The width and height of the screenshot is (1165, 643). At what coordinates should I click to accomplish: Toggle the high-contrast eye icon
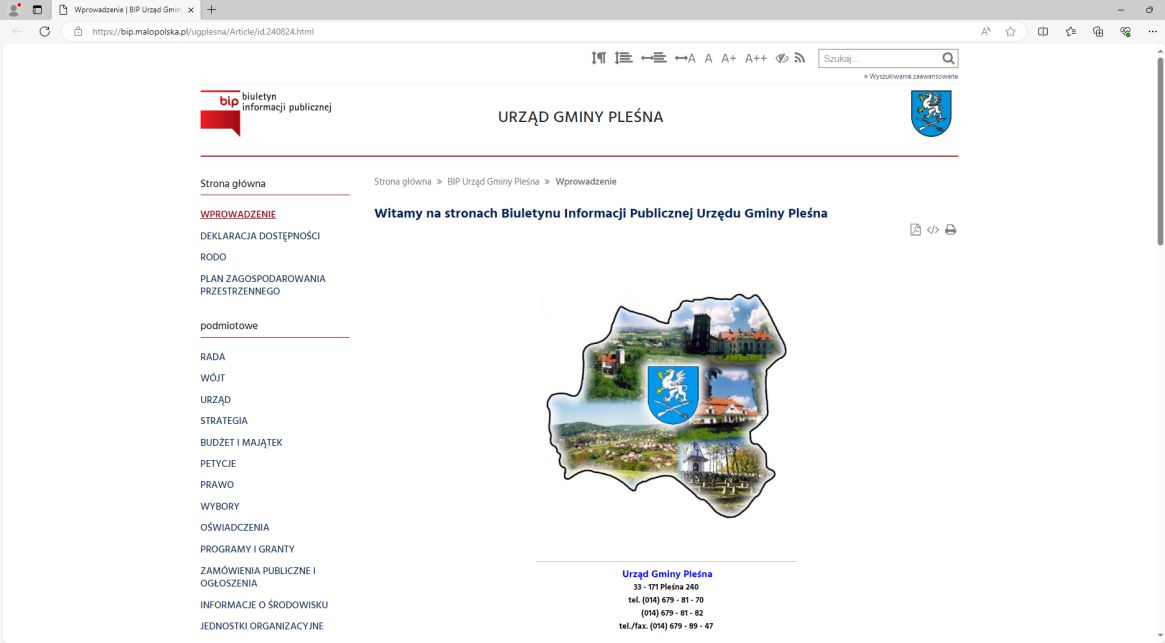click(x=782, y=58)
